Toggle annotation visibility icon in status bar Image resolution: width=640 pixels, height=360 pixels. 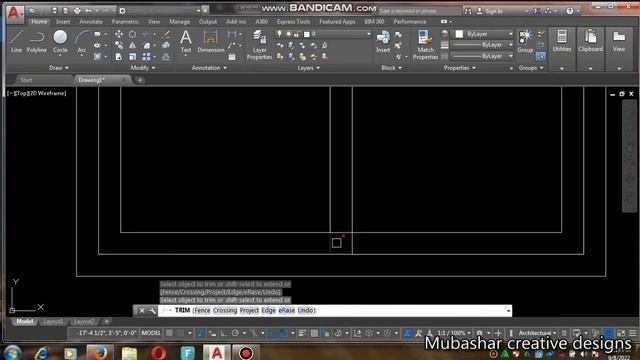407,333
